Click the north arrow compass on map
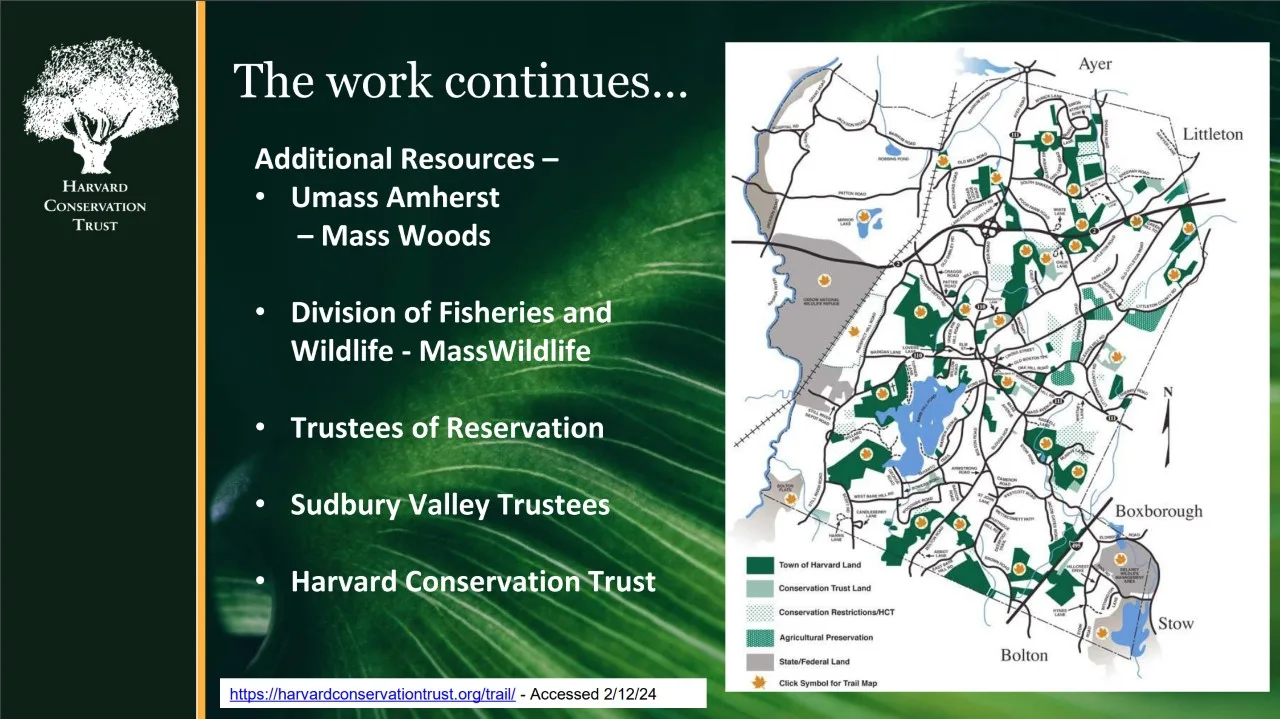 (x=1167, y=425)
